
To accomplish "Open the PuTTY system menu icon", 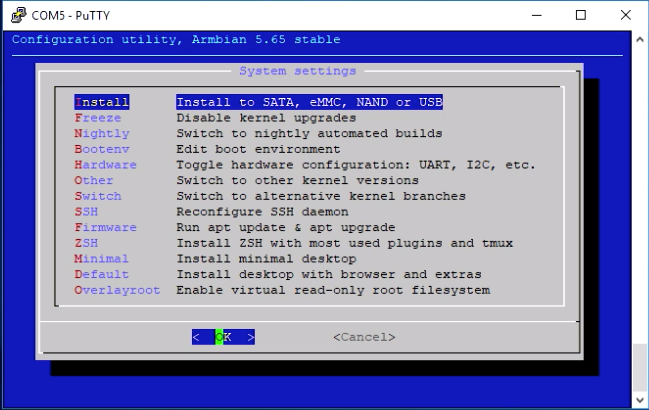I will pyautogui.click(x=19, y=15).
